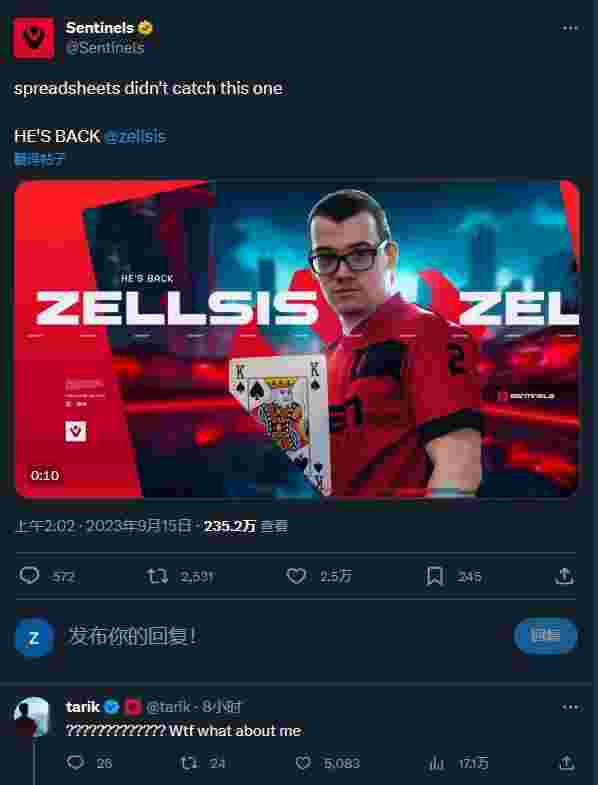Retweet tarik's reply
598x785 pixels.
pos(189,763)
